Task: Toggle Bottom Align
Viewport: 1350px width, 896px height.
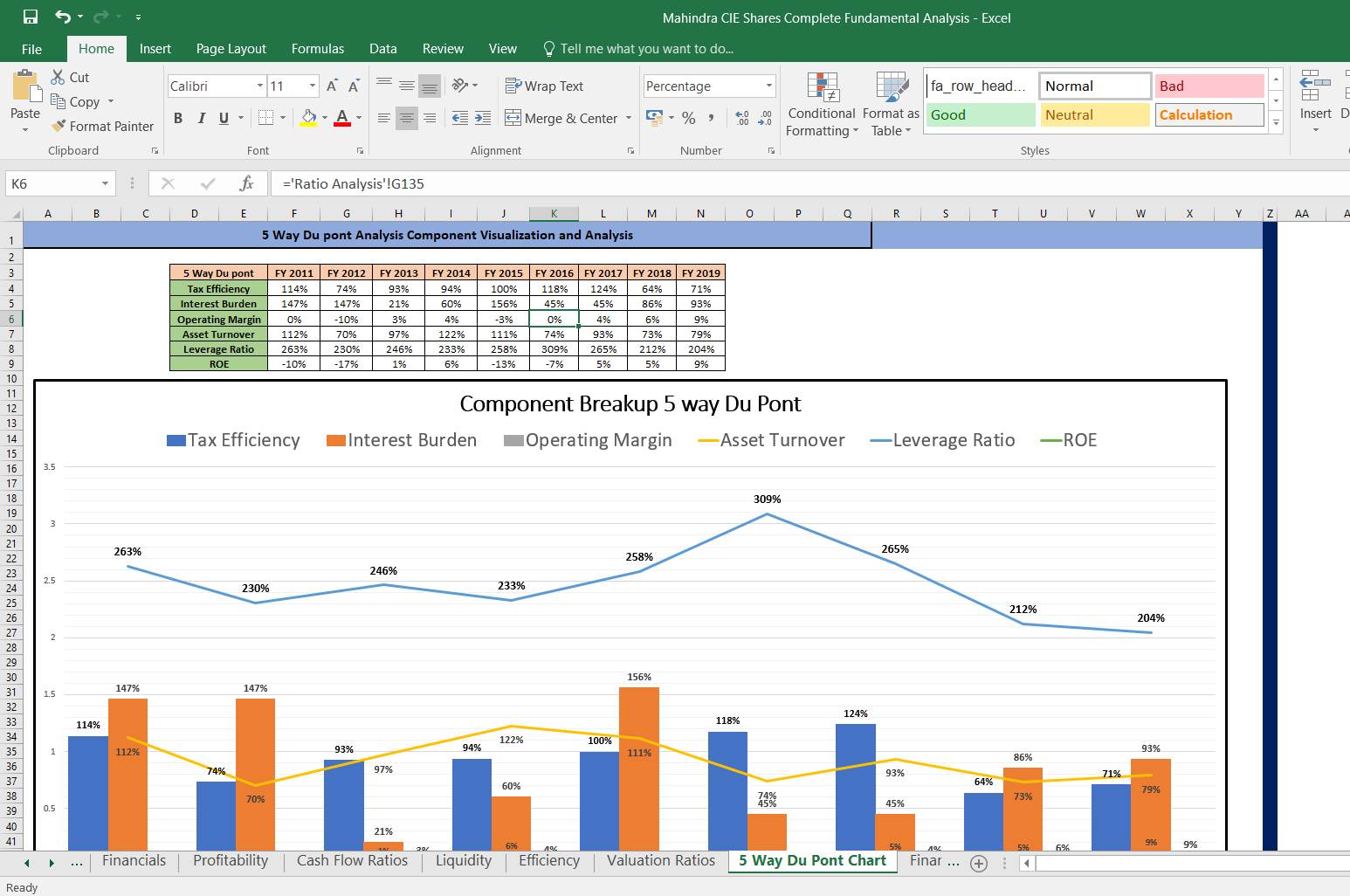Action: coord(430,85)
